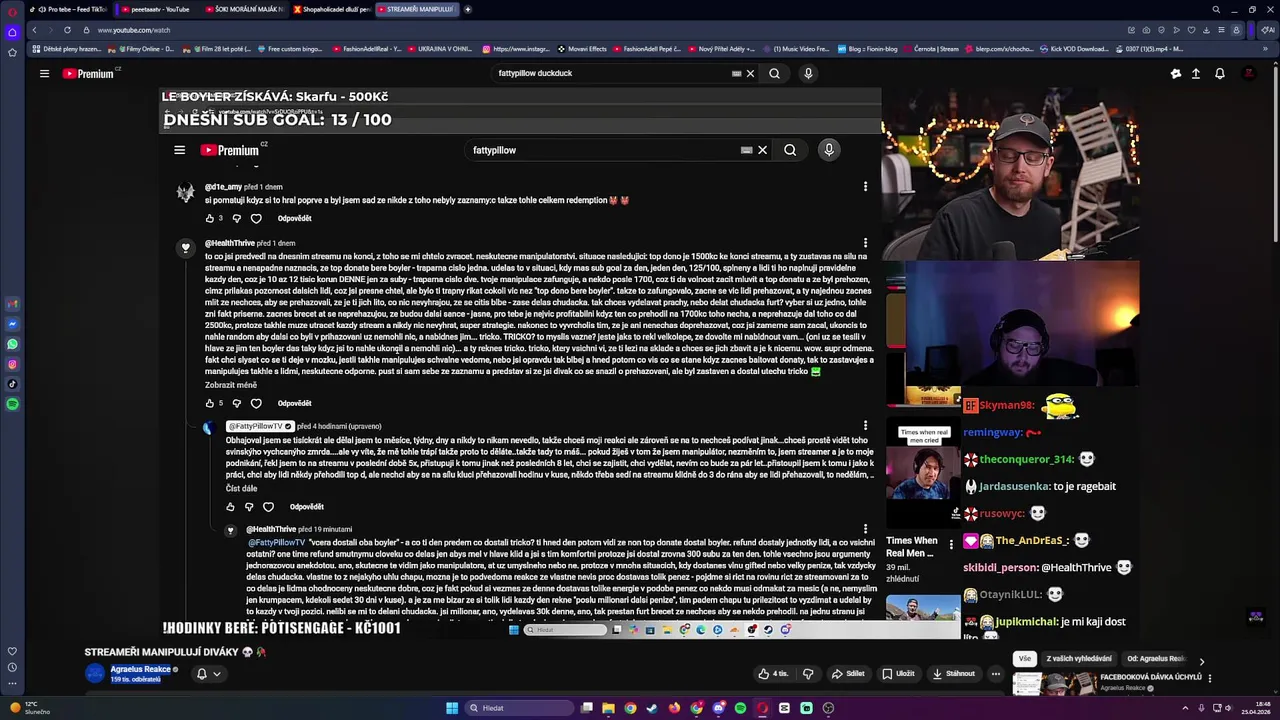Viewport: 1280px width, 720px height.
Task: Open 'UKRAJINA V OHNI...' bookmark
Action: [x=440, y=49]
